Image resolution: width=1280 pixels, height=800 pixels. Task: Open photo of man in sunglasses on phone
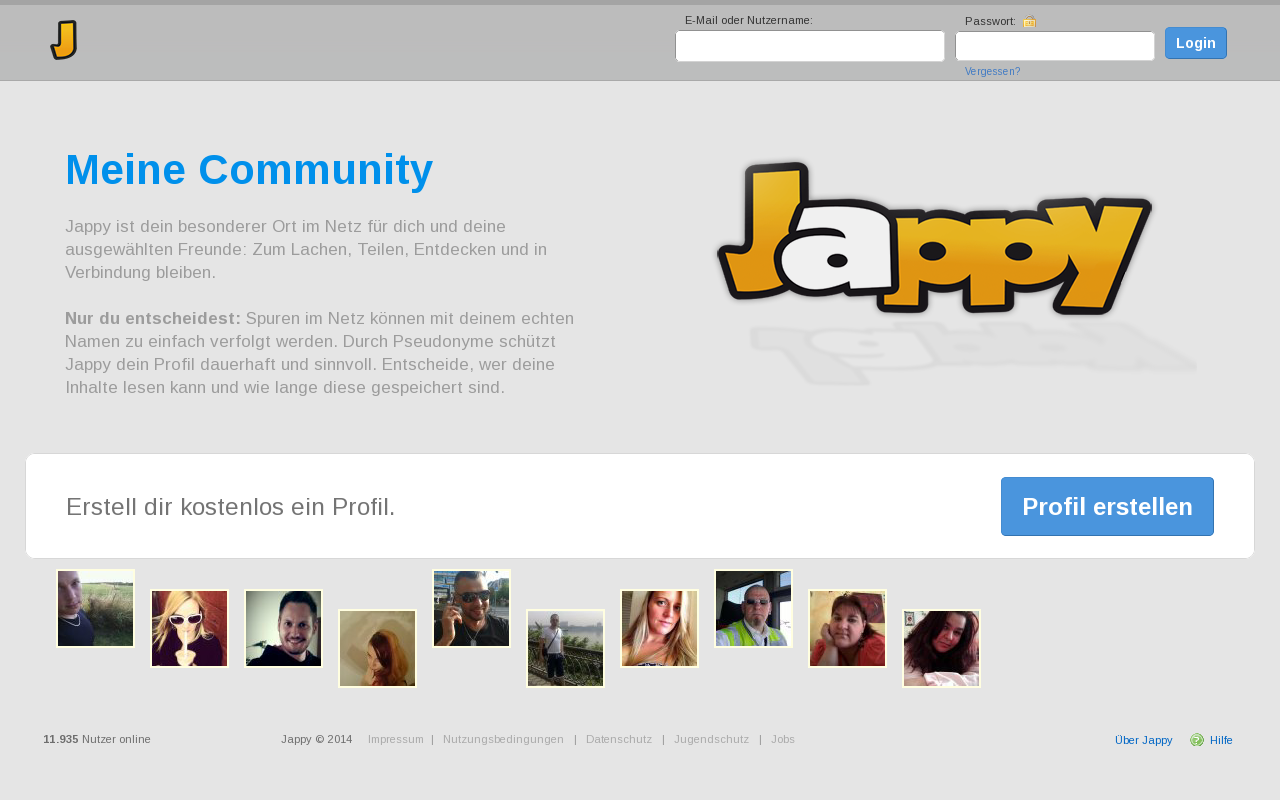472,609
